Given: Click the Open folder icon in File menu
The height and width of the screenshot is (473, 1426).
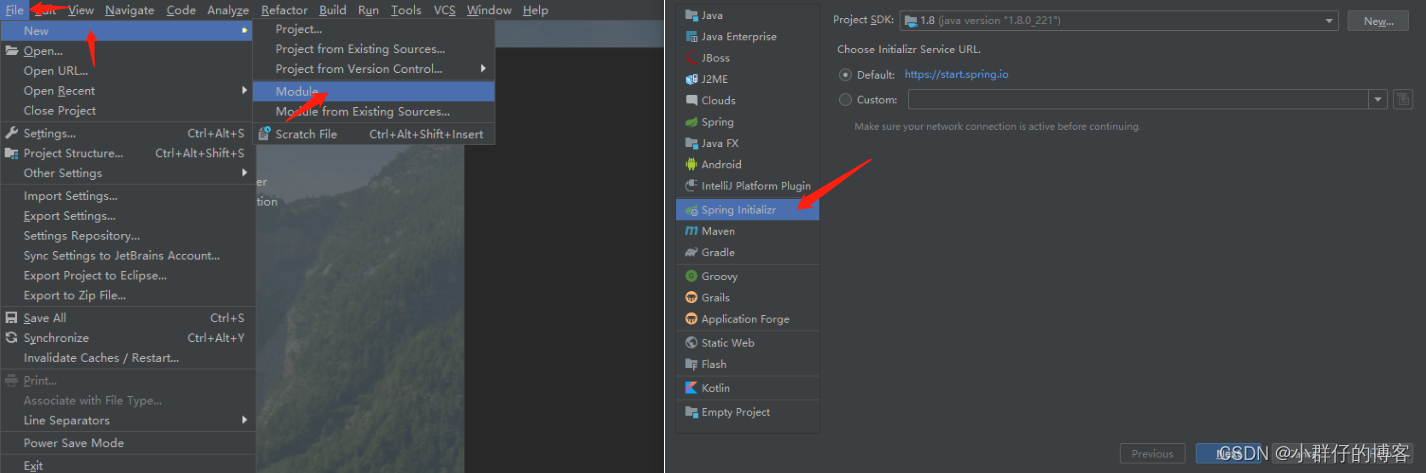Looking at the screenshot, I should click(12, 51).
